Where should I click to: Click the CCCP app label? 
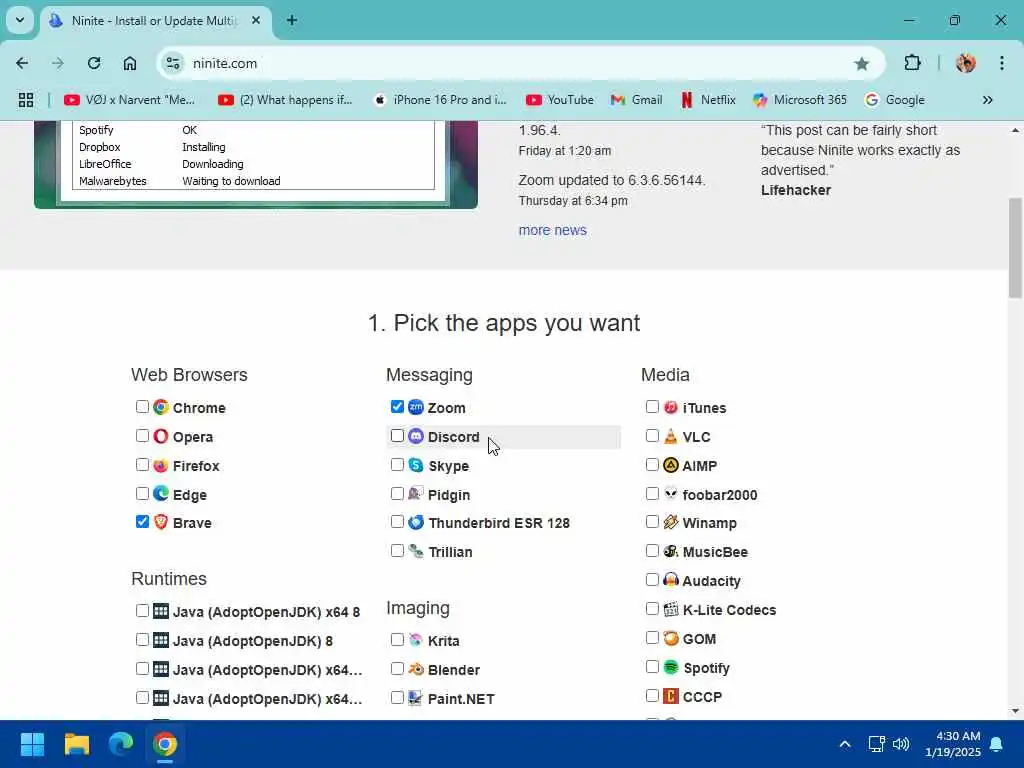pos(702,697)
